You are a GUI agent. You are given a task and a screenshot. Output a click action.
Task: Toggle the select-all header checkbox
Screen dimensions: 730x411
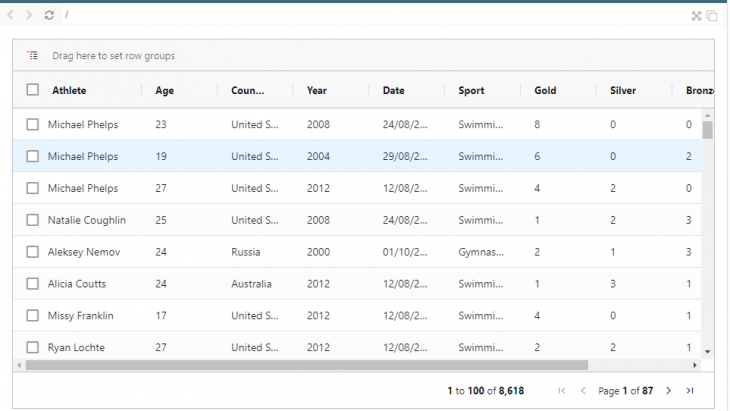(x=33, y=89)
